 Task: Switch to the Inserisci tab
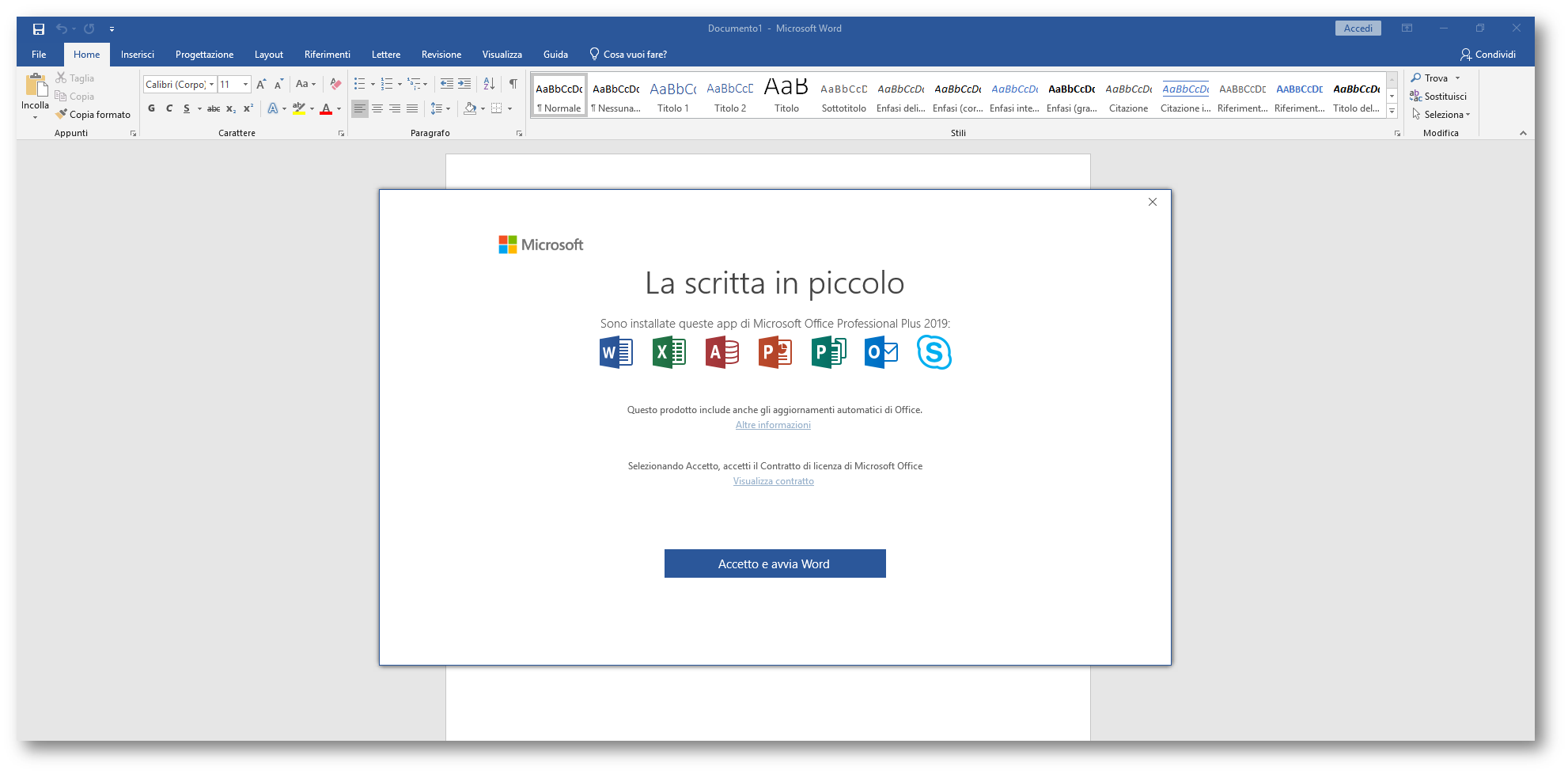click(x=138, y=55)
